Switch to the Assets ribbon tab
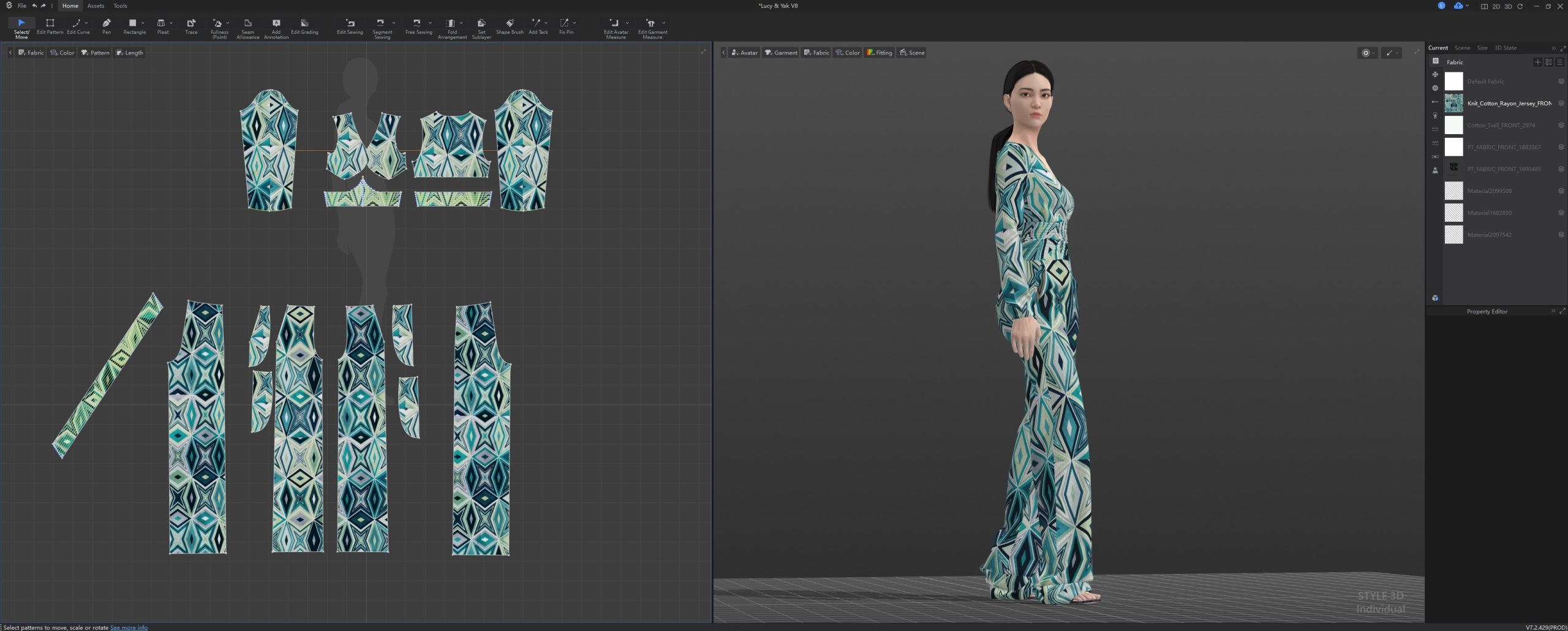 pos(96,6)
